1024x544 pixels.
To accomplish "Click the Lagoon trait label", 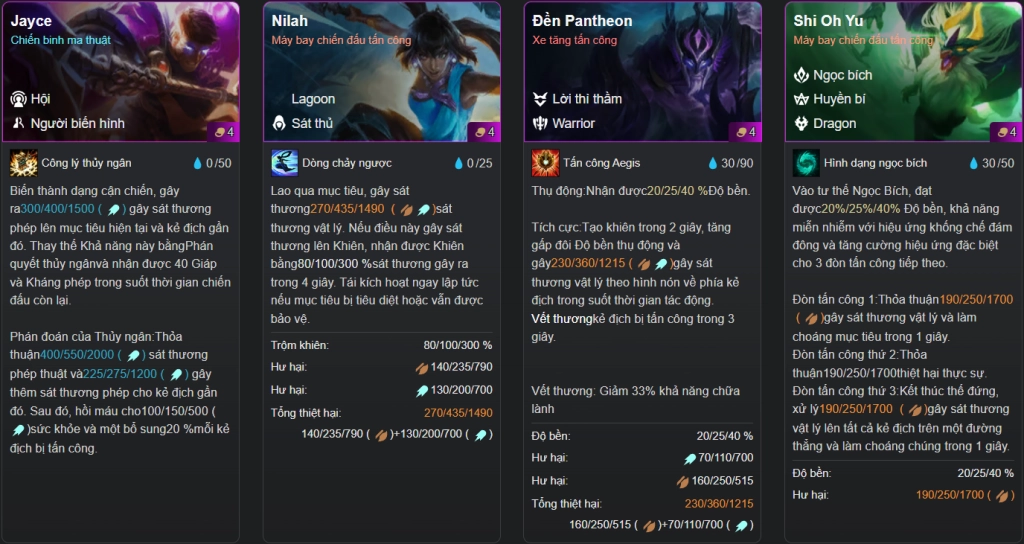I will [313, 99].
